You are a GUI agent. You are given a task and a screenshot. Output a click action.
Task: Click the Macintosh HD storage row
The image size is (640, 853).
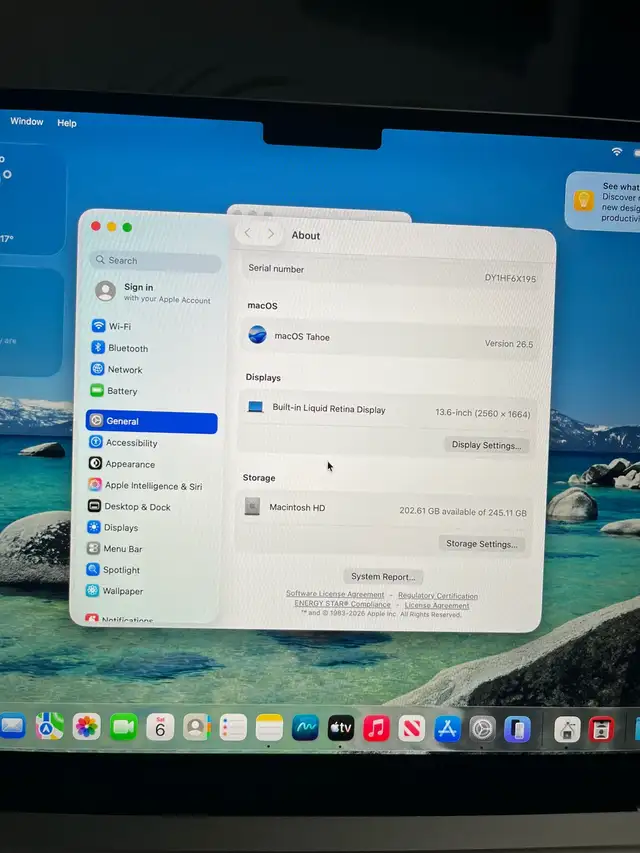[384, 510]
